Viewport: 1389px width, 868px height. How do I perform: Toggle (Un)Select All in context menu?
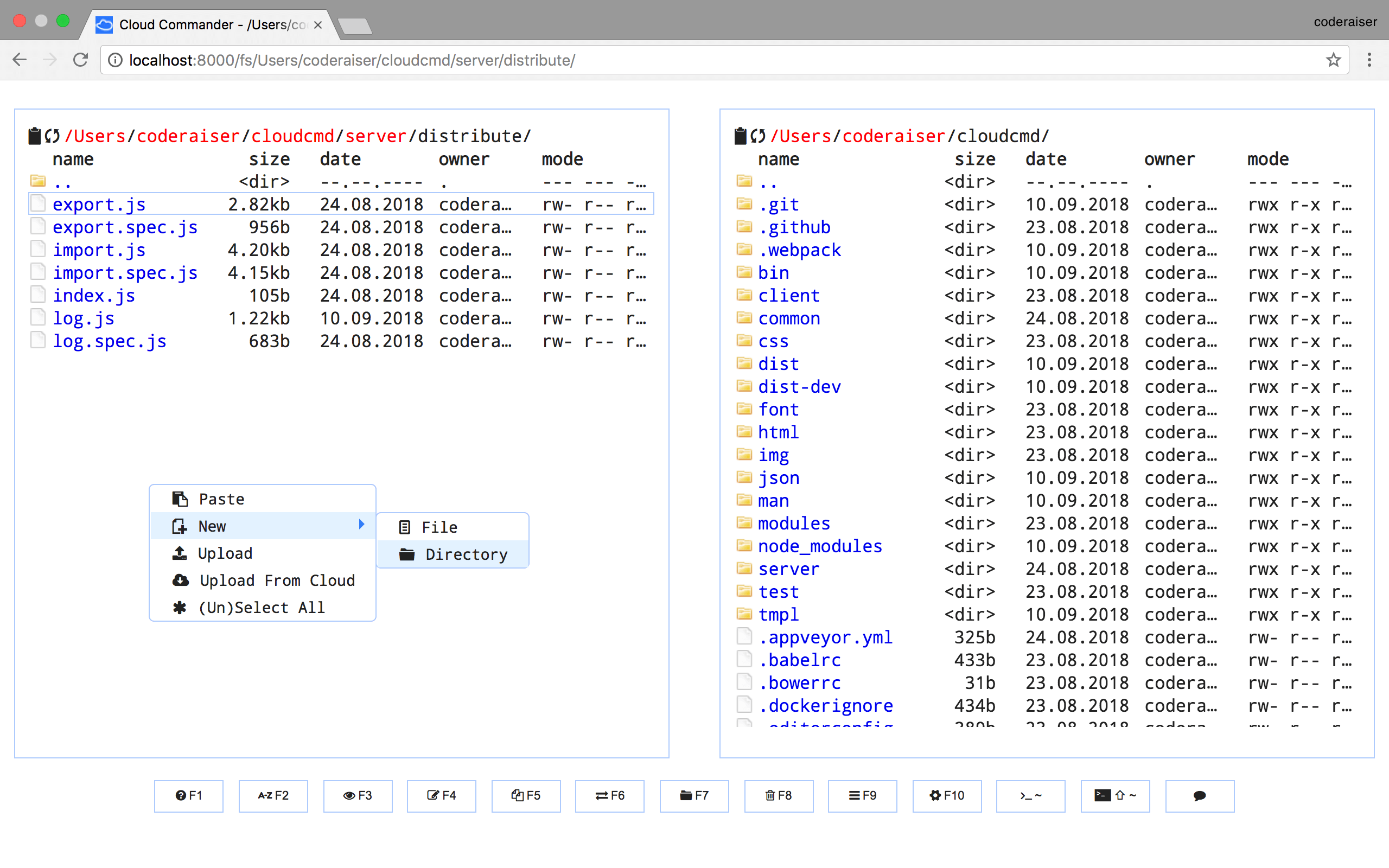[x=261, y=608]
